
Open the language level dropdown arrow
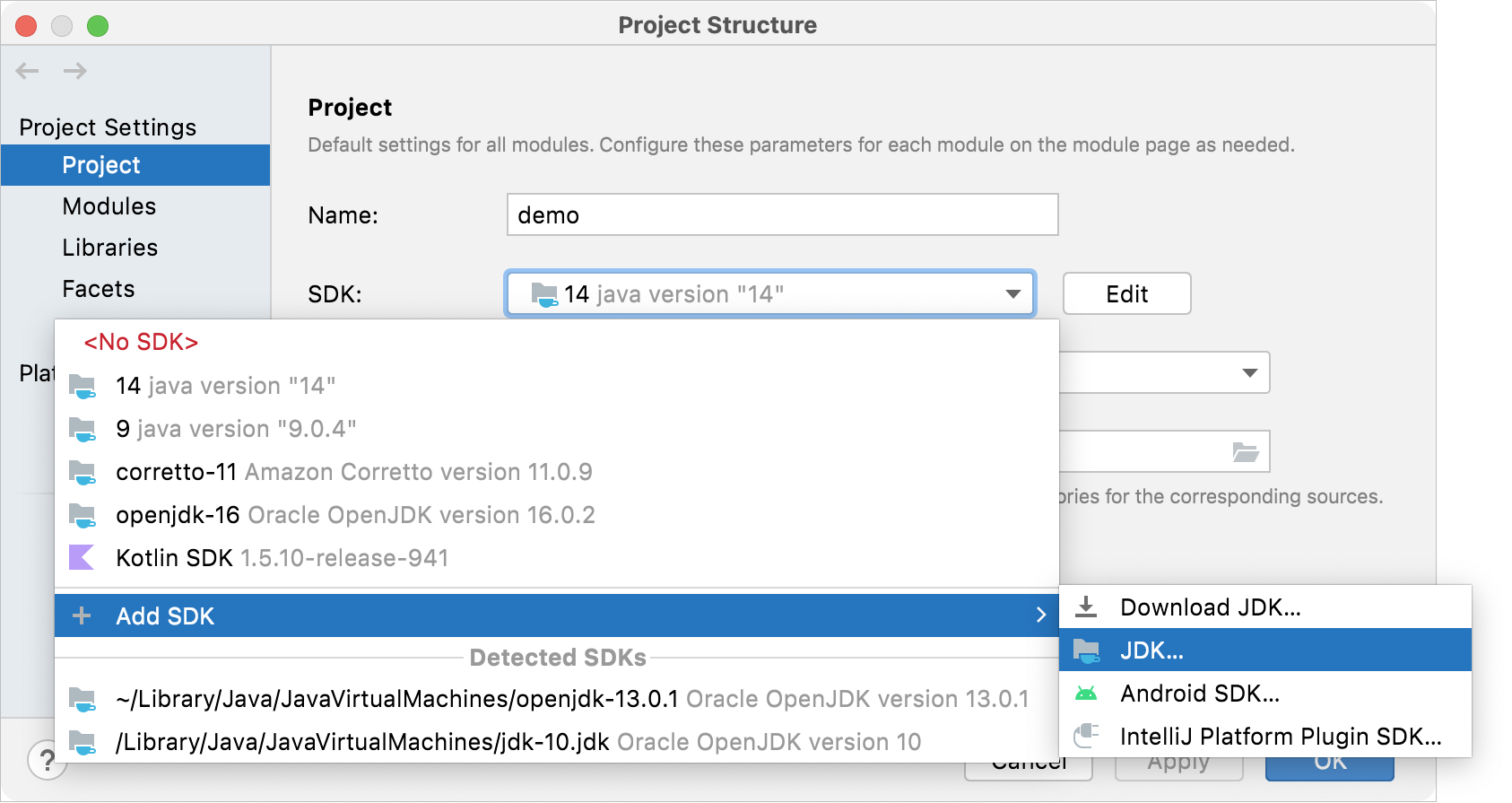click(1250, 372)
